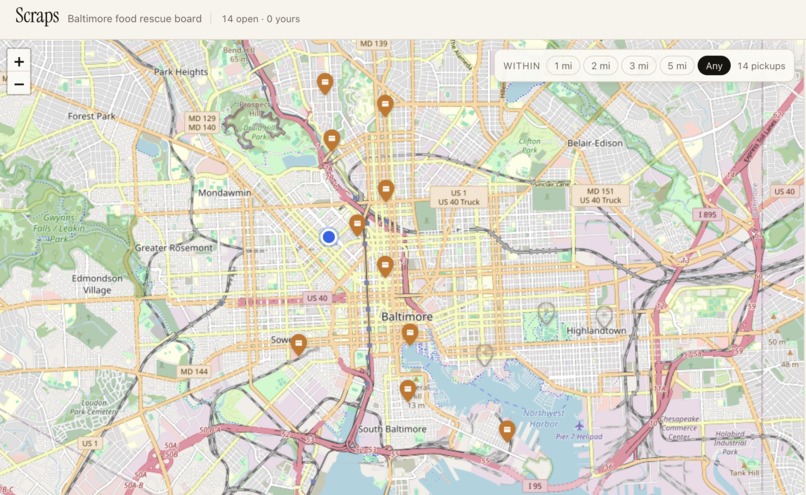806x495 pixels.
Task: Click the 'Forest Park' map label
Action: [91, 116]
